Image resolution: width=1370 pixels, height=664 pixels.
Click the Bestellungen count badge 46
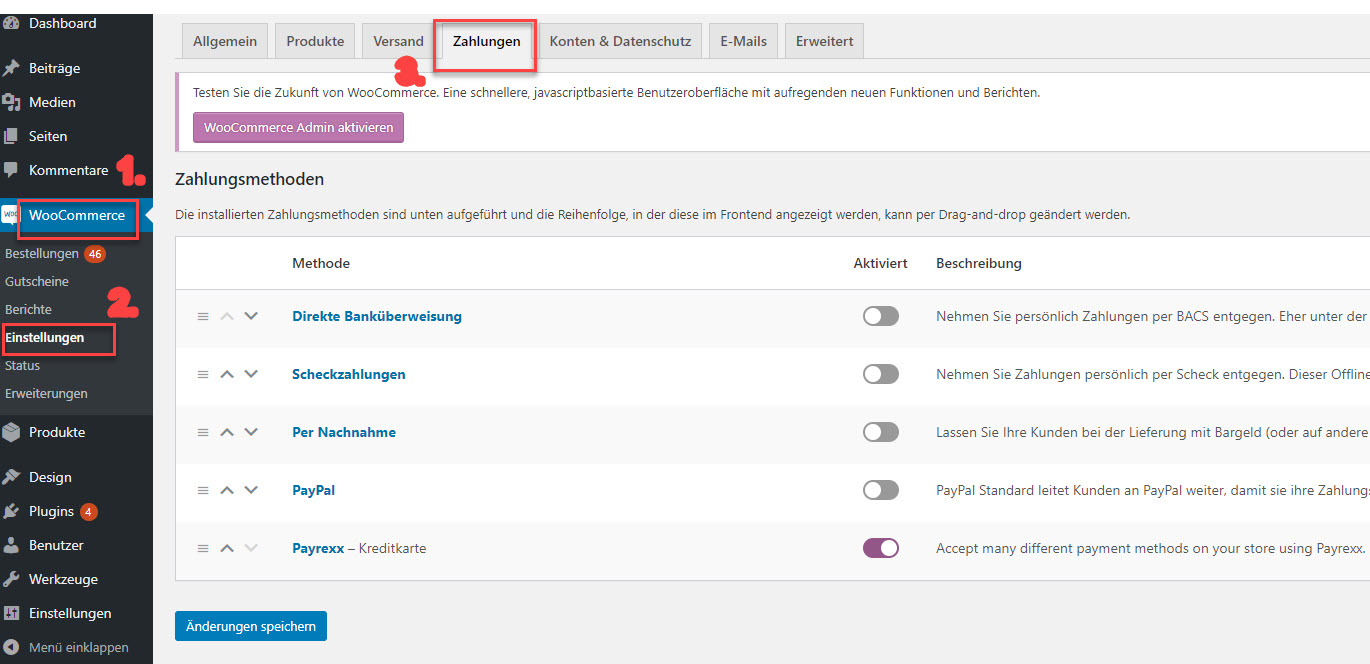tap(95, 254)
